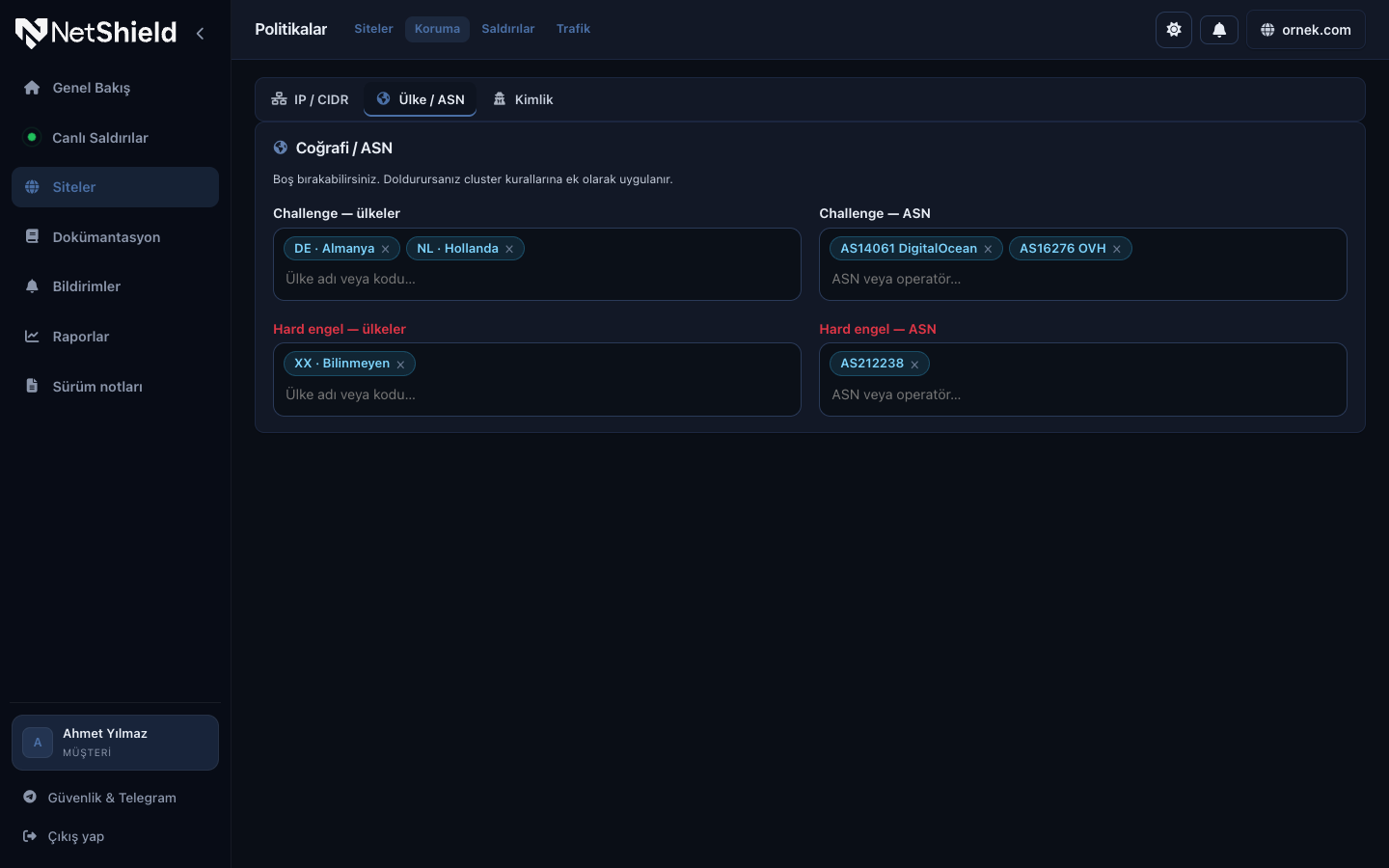Click the Bildirimler bell icon in the sidebar

point(32,286)
